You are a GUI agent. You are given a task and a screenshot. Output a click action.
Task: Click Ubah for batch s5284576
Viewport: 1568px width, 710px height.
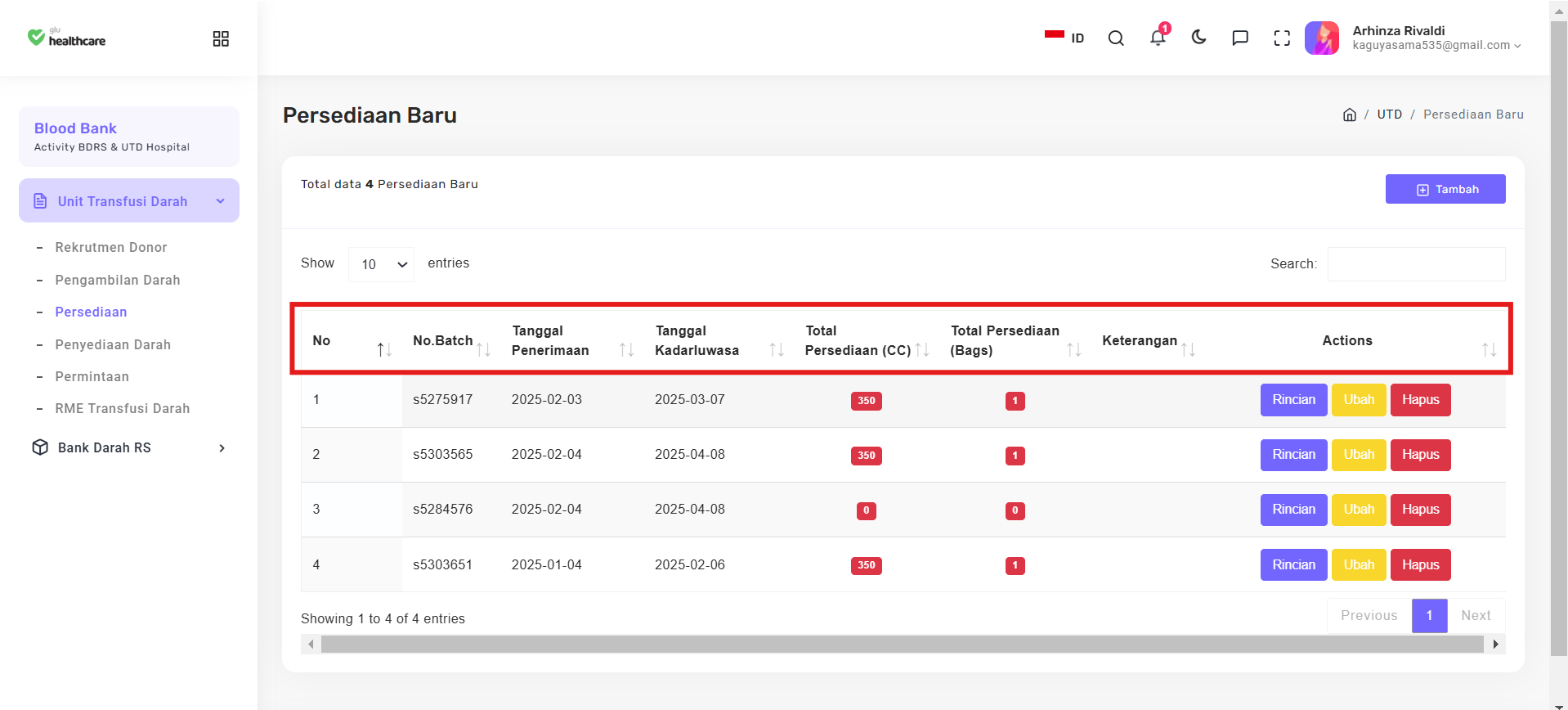pos(1359,510)
